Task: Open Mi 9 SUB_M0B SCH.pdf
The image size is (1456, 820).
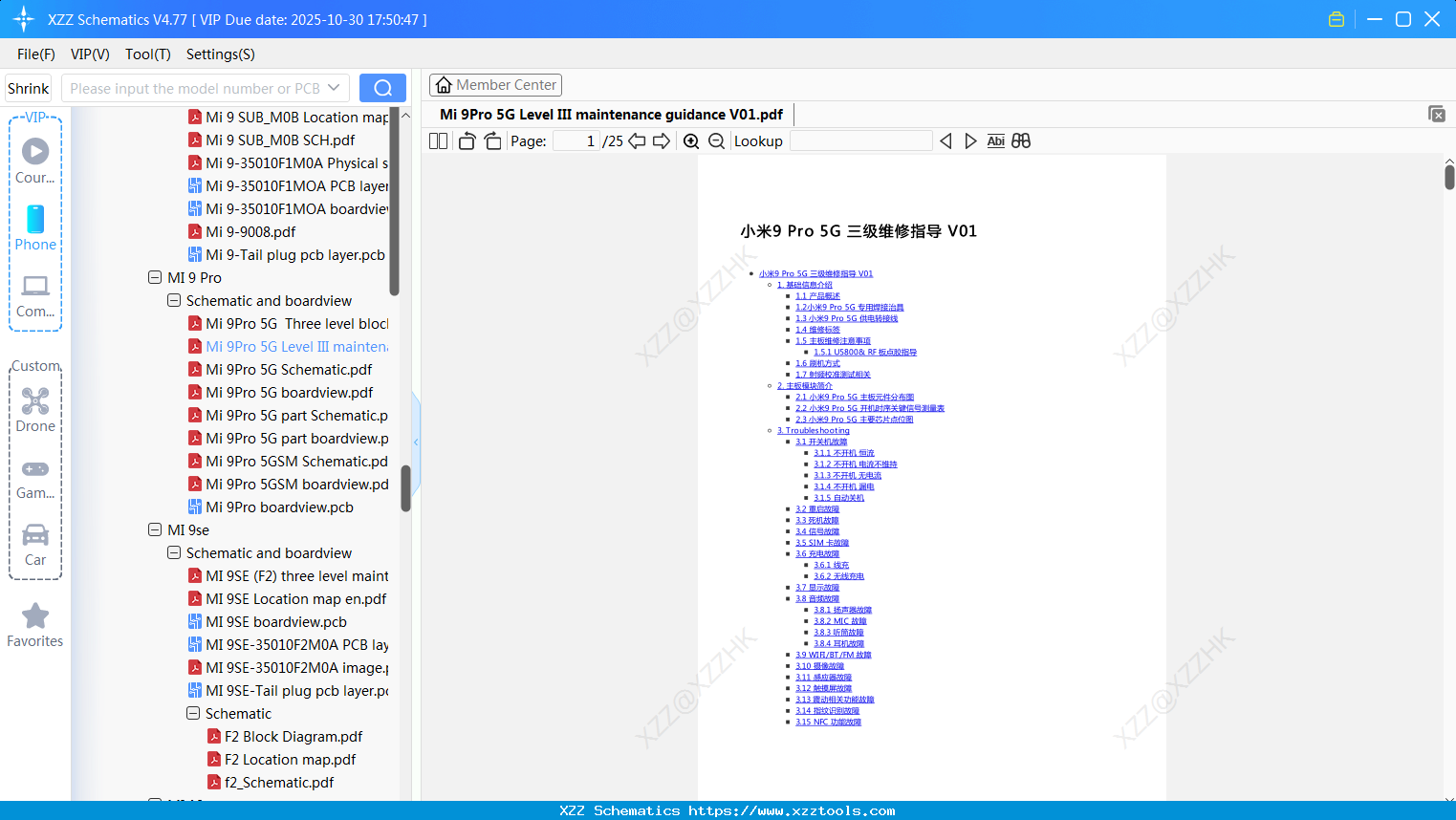Action: point(280,140)
